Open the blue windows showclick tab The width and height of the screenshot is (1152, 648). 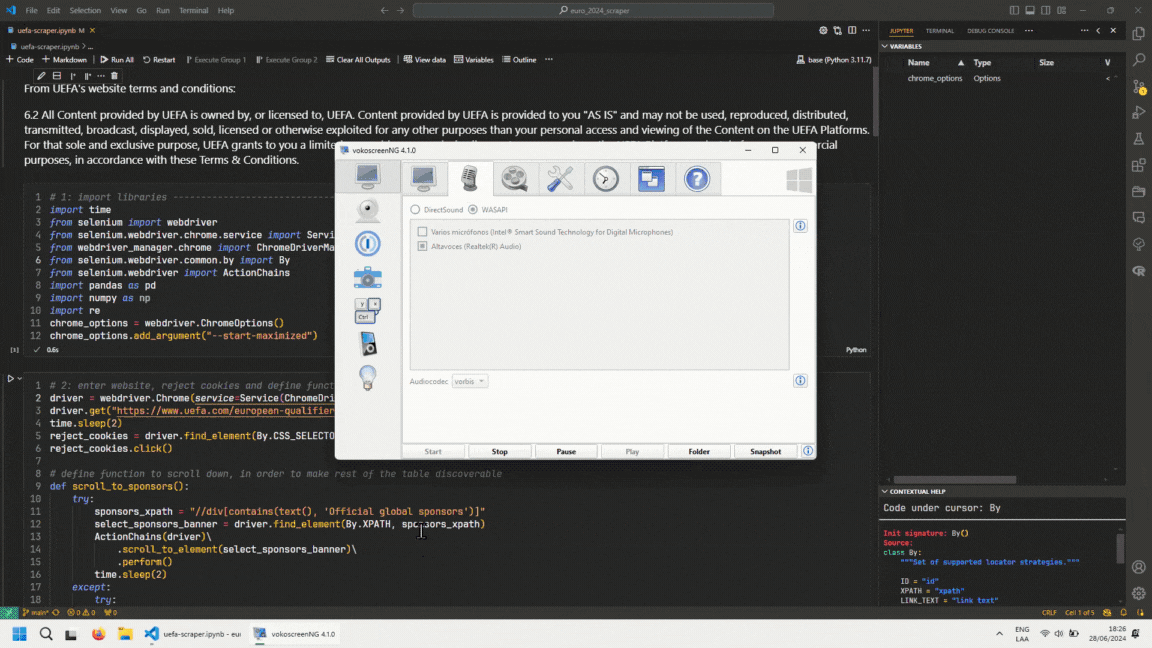pyautogui.click(x=651, y=179)
